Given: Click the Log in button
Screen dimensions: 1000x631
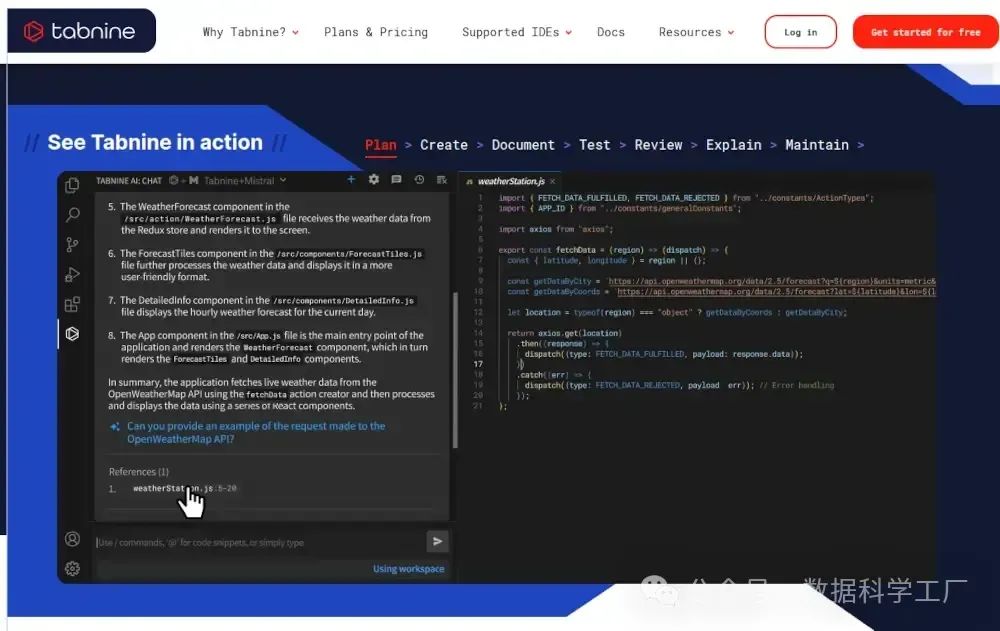Looking at the screenshot, I should [800, 32].
